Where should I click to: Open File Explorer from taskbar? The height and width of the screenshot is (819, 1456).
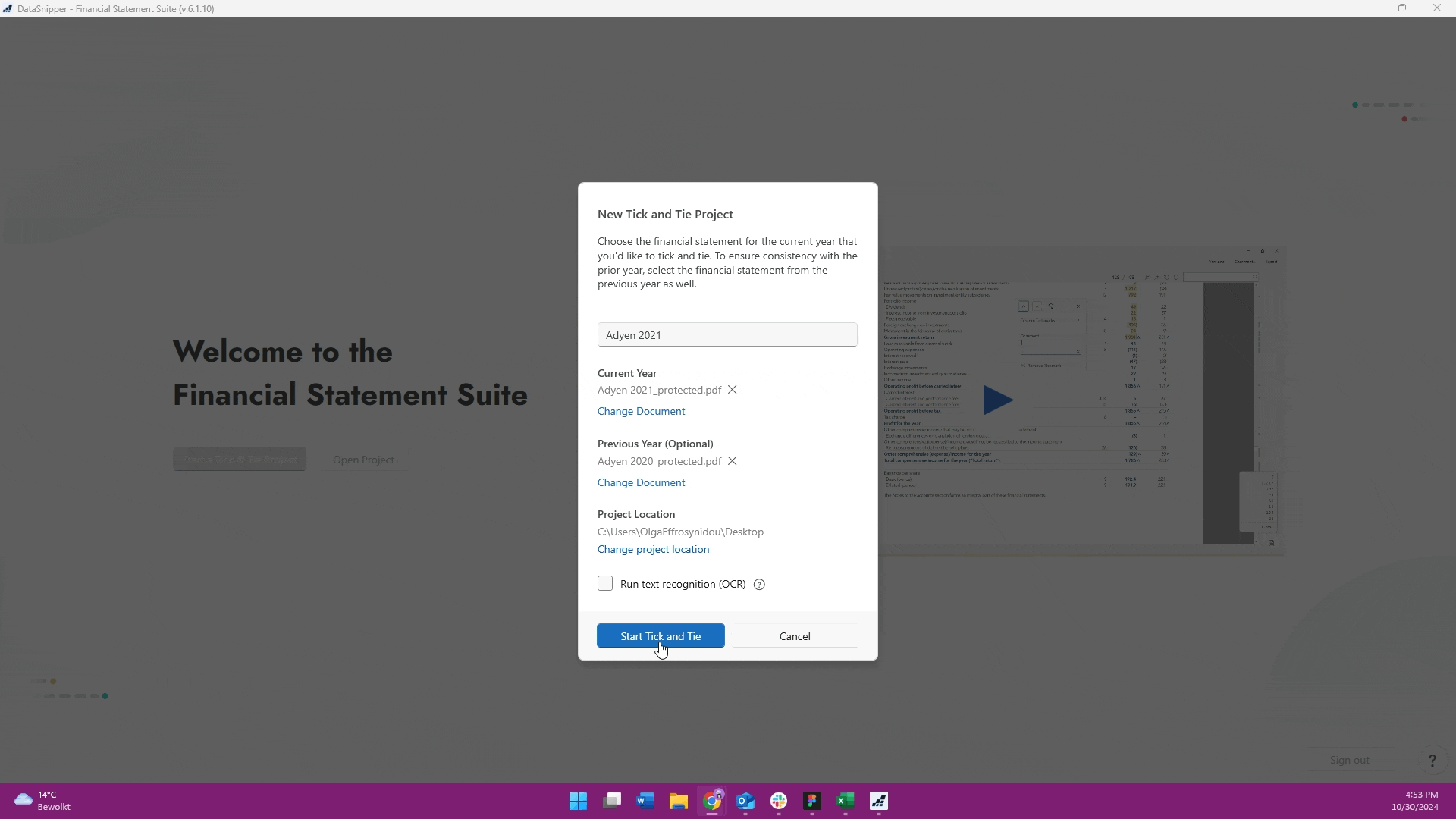click(x=678, y=802)
